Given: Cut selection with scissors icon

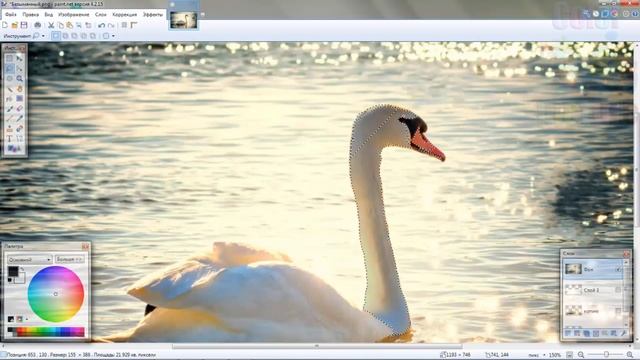Looking at the screenshot, I should (x=51, y=25).
